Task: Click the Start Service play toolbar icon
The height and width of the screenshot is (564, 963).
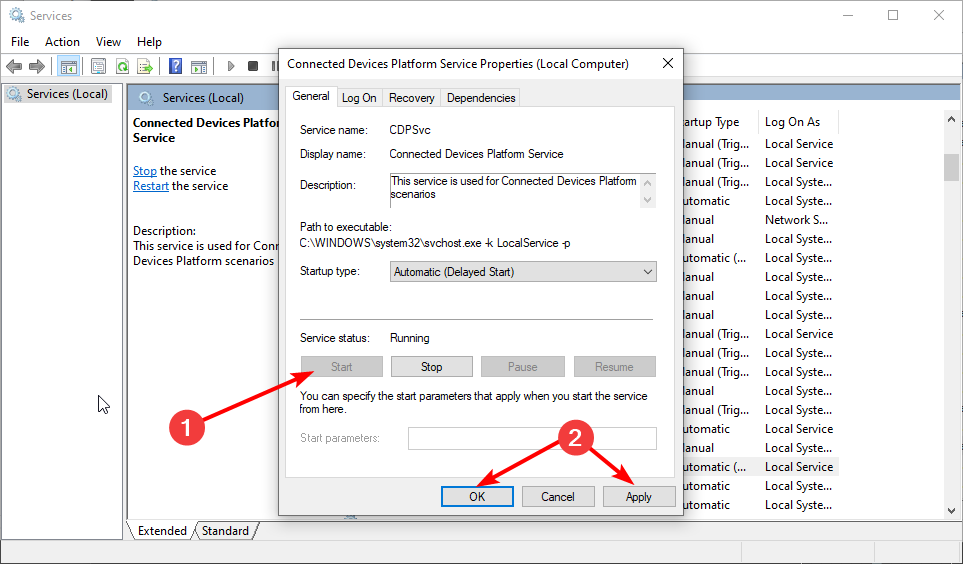Action: [x=231, y=66]
